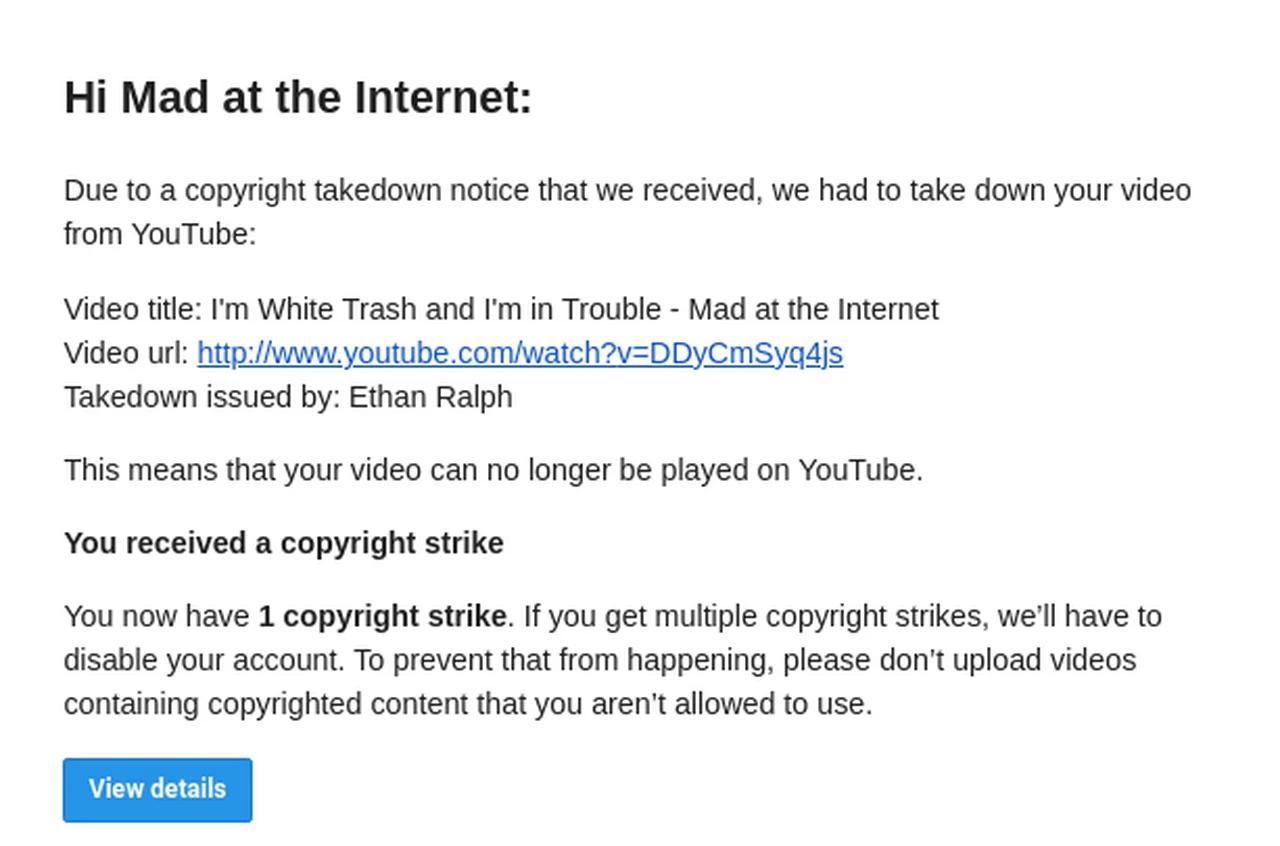Click "I'm White Trash and I'm in Trouble" title text
The width and height of the screenshot is (1280, 846).
tap(435, 309)
